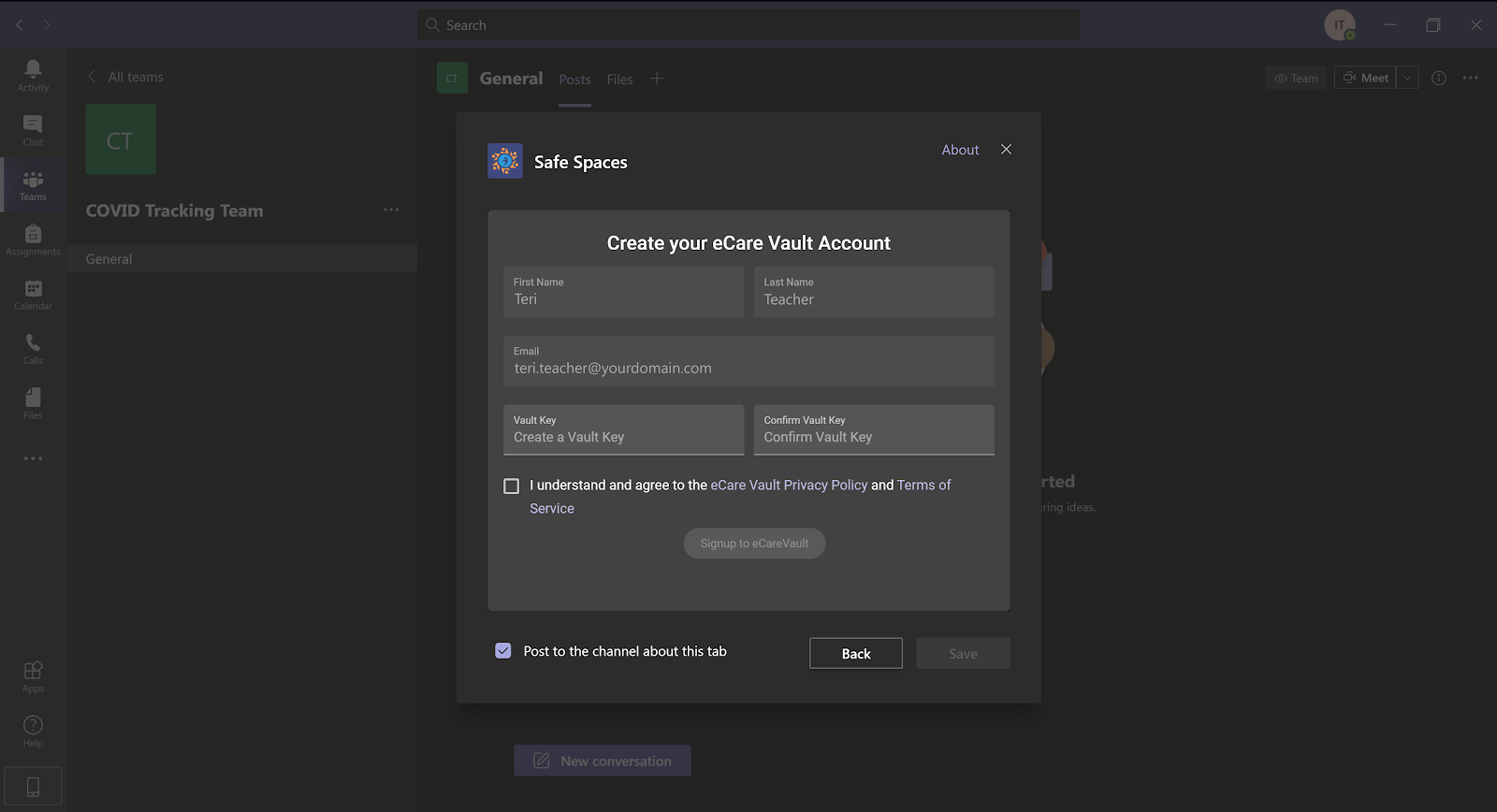
Task: Switch to the Files tab
Action: pos(619,80)
